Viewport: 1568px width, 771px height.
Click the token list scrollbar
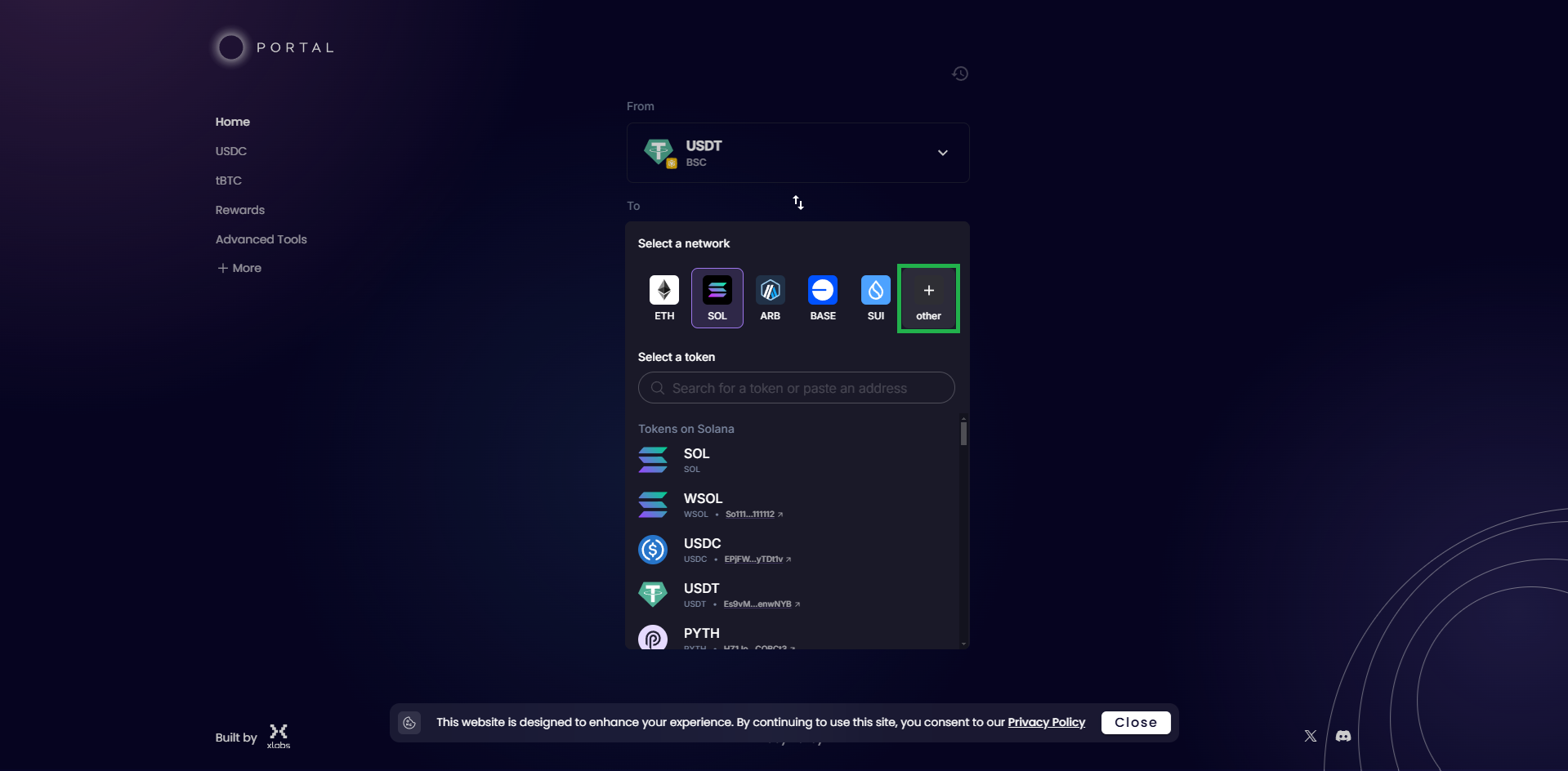(x=964, y=434)
